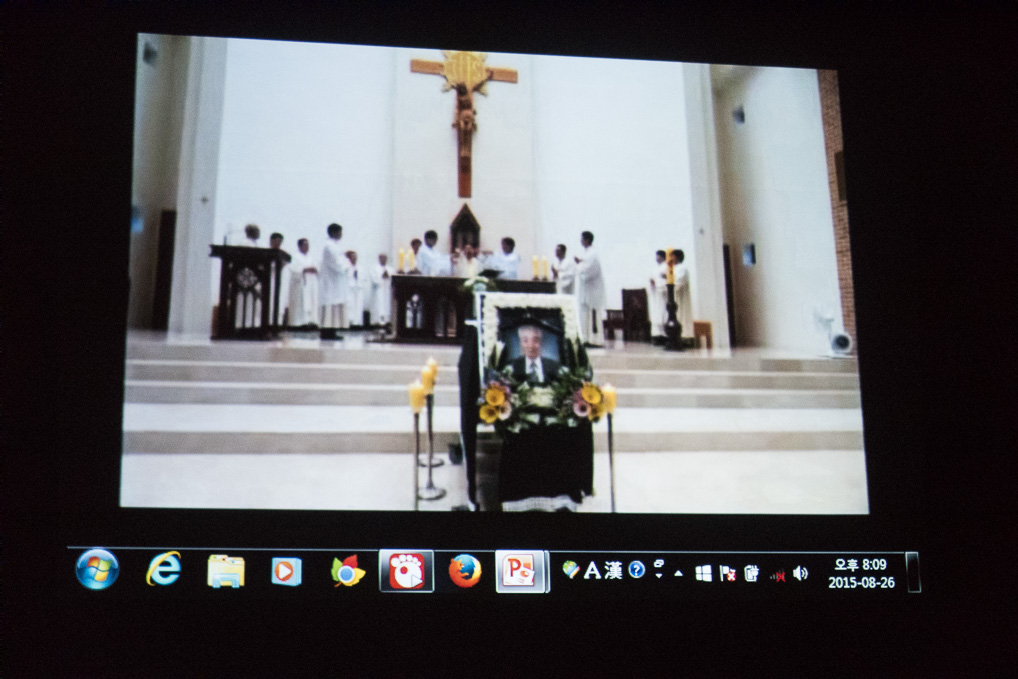Click the Windows flag tray icon
Viewport: 1018px width, 679px height.
click(x=703, y=573)
